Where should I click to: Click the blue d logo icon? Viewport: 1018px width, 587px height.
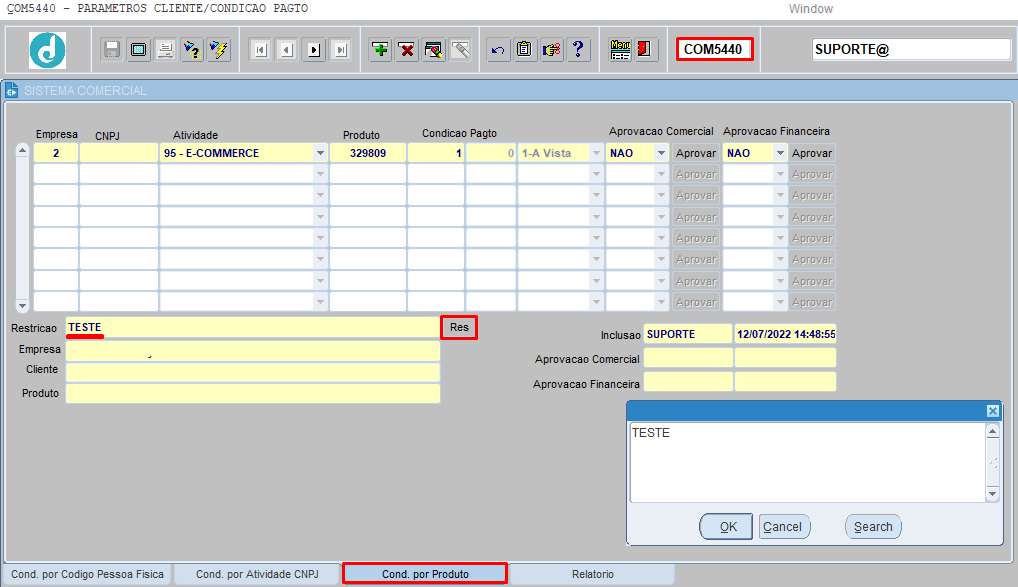[x=47, y=50]
